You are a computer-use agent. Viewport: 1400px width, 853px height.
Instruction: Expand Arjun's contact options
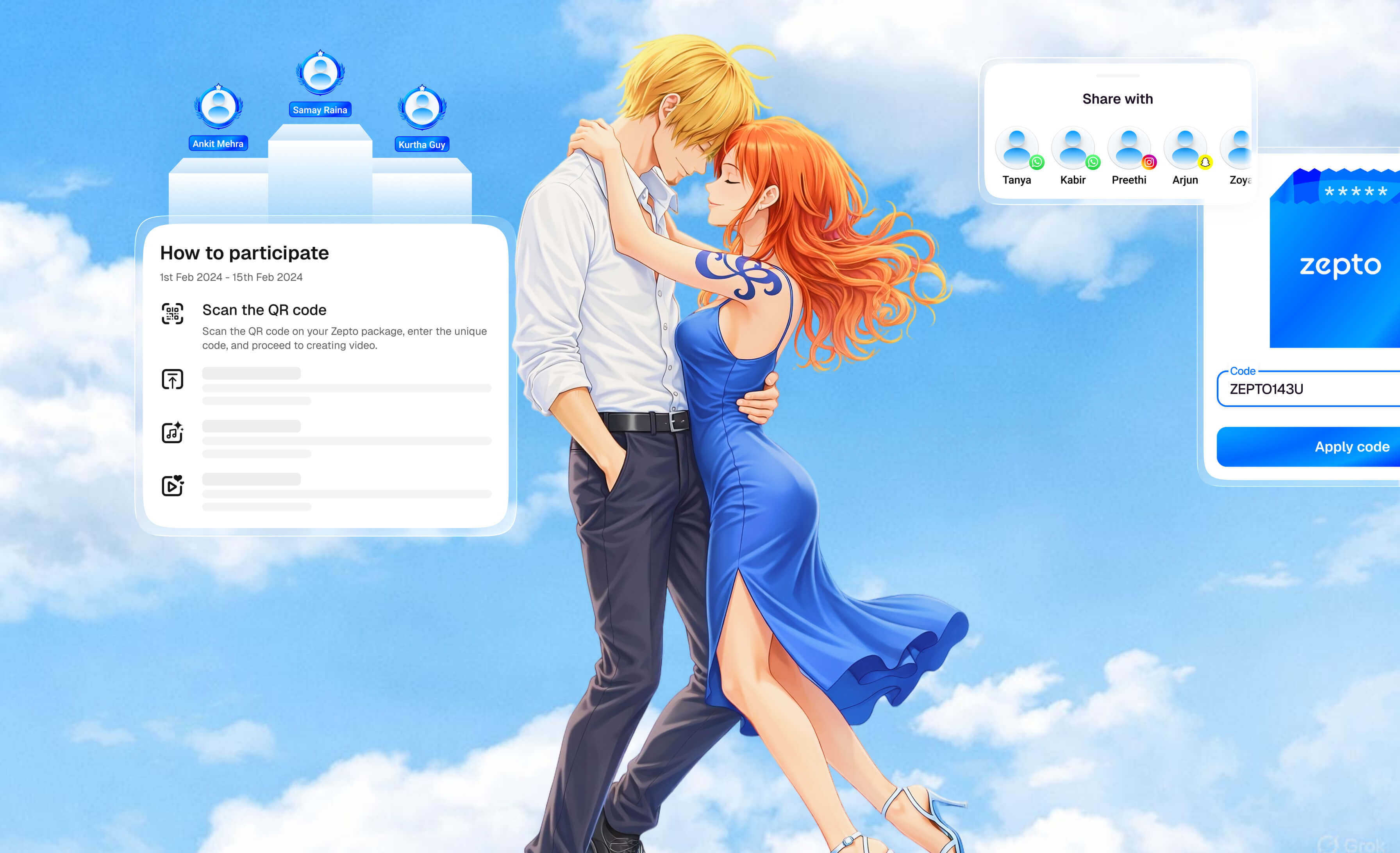pyautogui.click(x=1185, y=146)
